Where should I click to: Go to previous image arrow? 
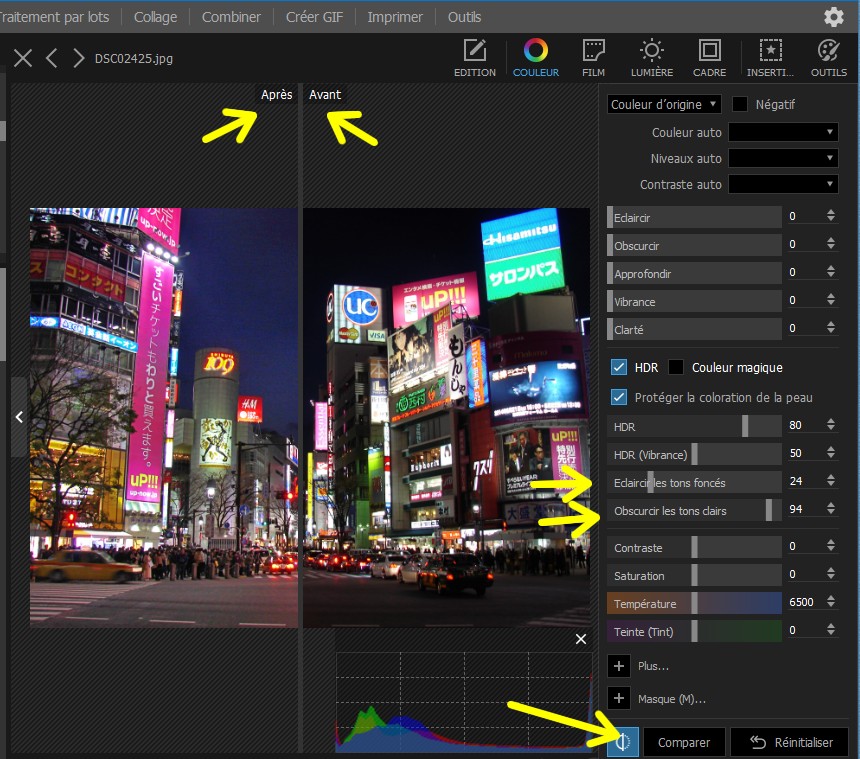pyautogui.click(x=52, y=58)
